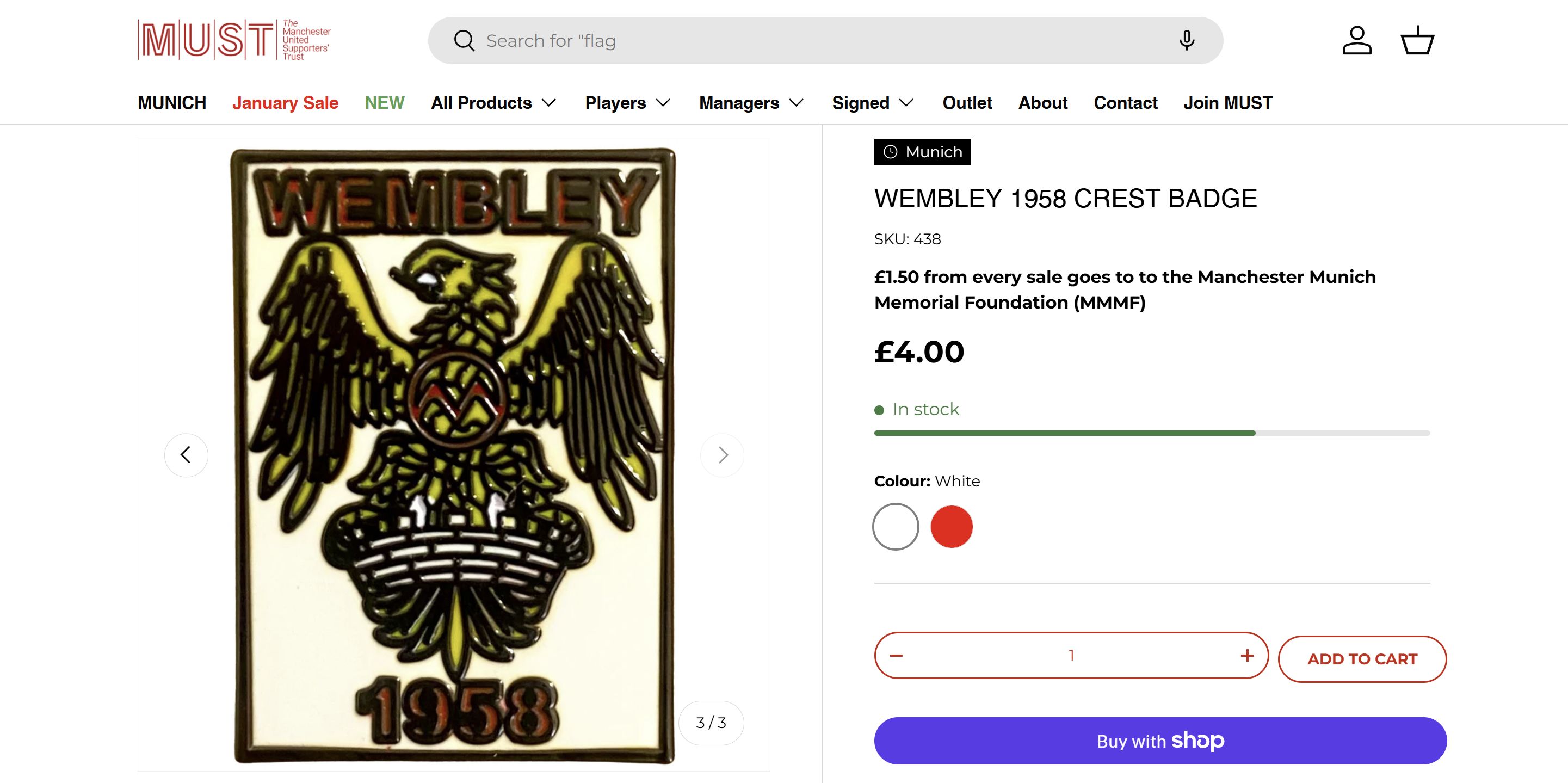Click the magnifying glass search icon
The width and height of the screenshot is (1568, 783).
[x=464, y=41]
